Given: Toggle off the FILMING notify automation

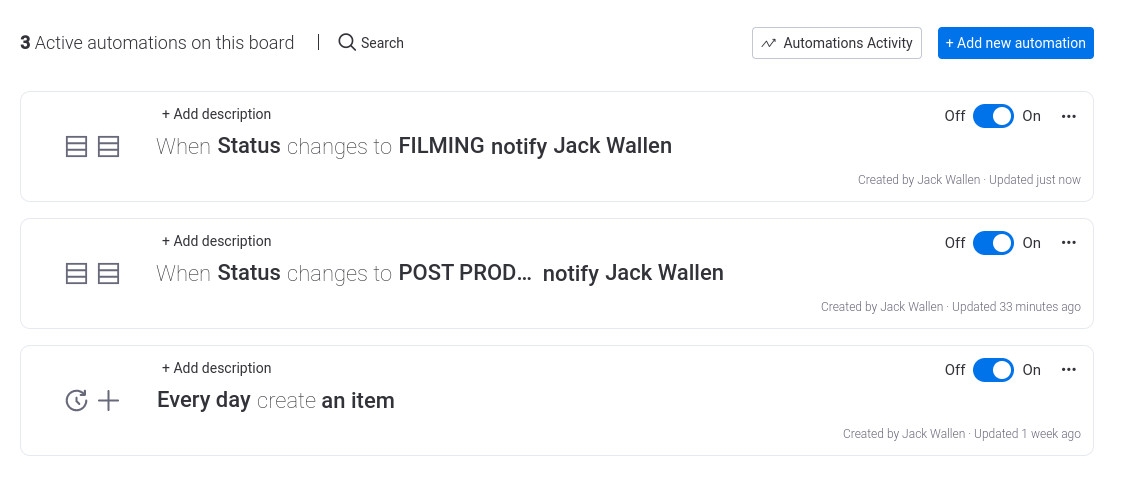Looking at the screenshot, I should (993, 116).
